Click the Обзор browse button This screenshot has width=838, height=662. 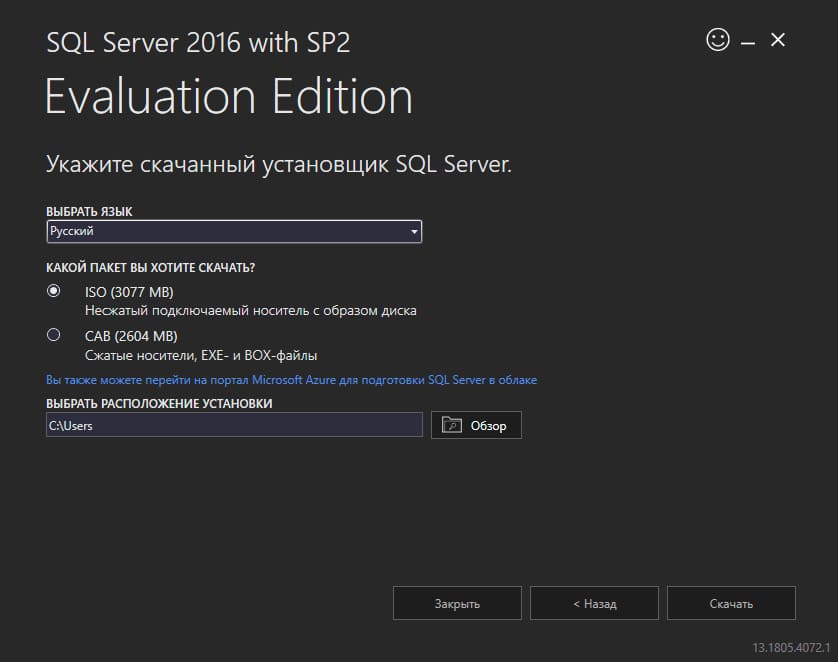coord(476,425)
